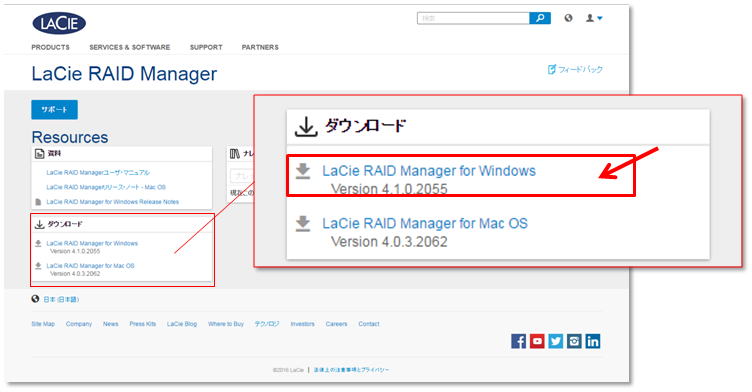Open the user account dropdown
Screen dimensions: 752x392
pos(594,18)
